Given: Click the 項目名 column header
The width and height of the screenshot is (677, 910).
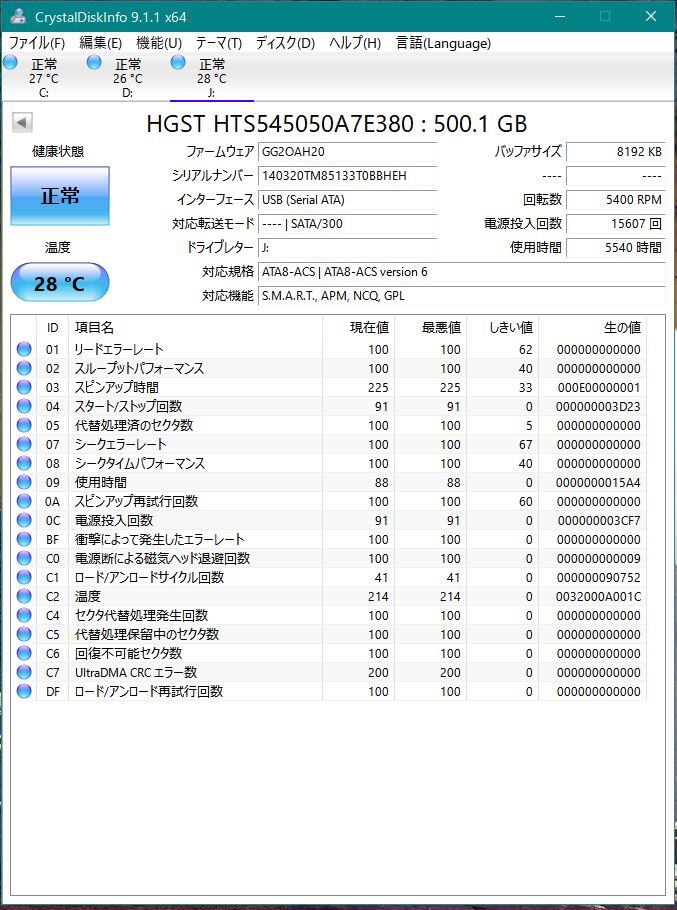Looking at the screenshot, I should (x=196, y=327).
